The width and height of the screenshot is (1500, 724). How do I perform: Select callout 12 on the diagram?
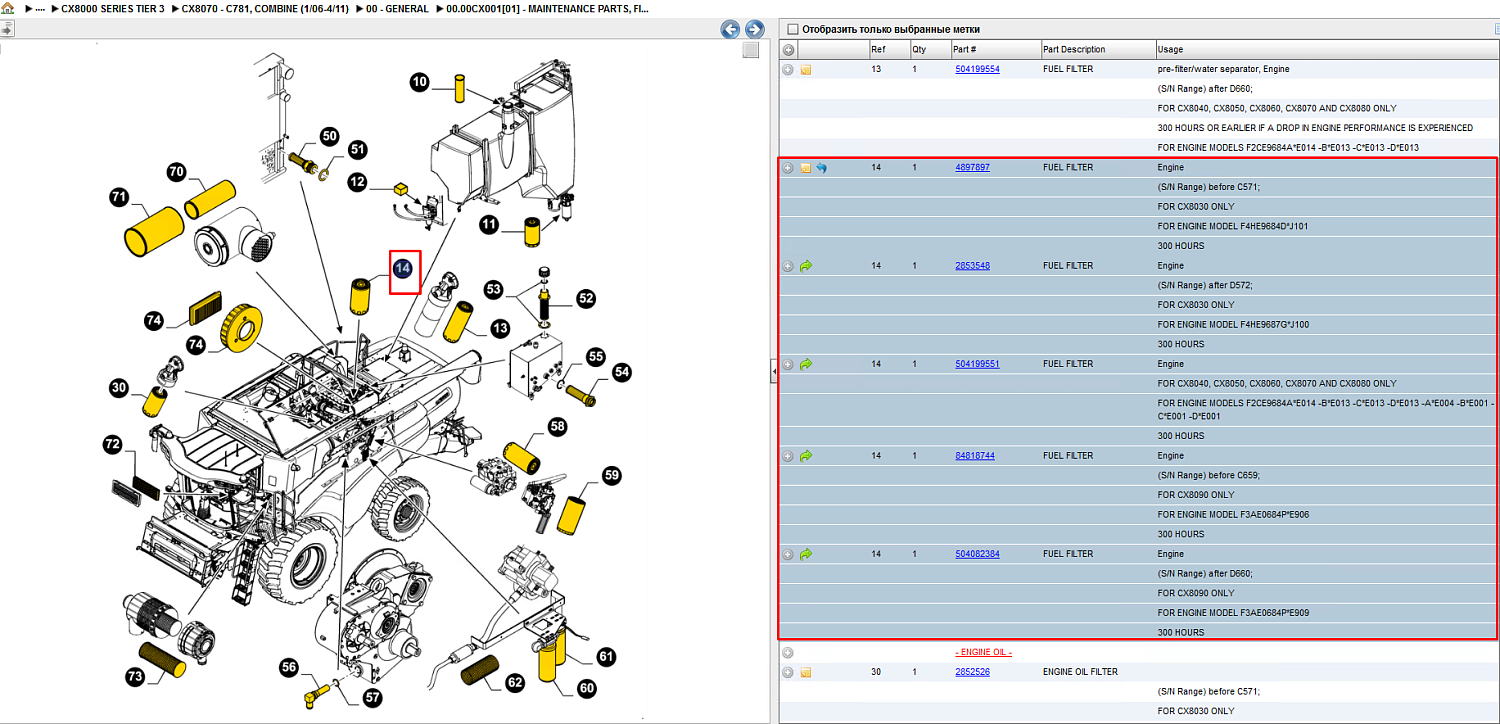(x=357, y=182)
